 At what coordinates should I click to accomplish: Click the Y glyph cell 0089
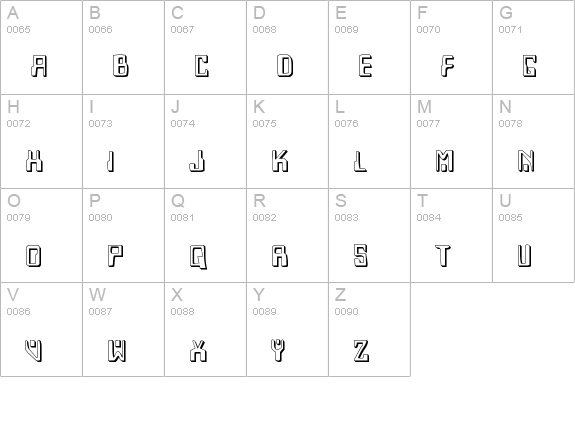coord(288,329)
